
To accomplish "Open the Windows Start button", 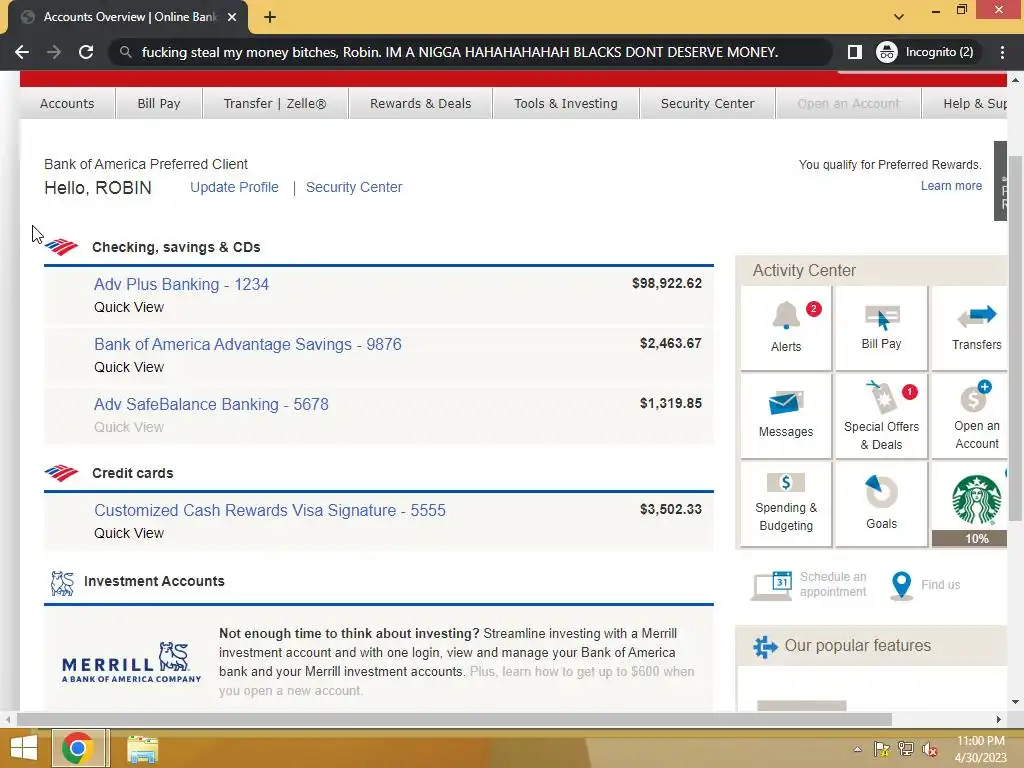I will point(24,748).
